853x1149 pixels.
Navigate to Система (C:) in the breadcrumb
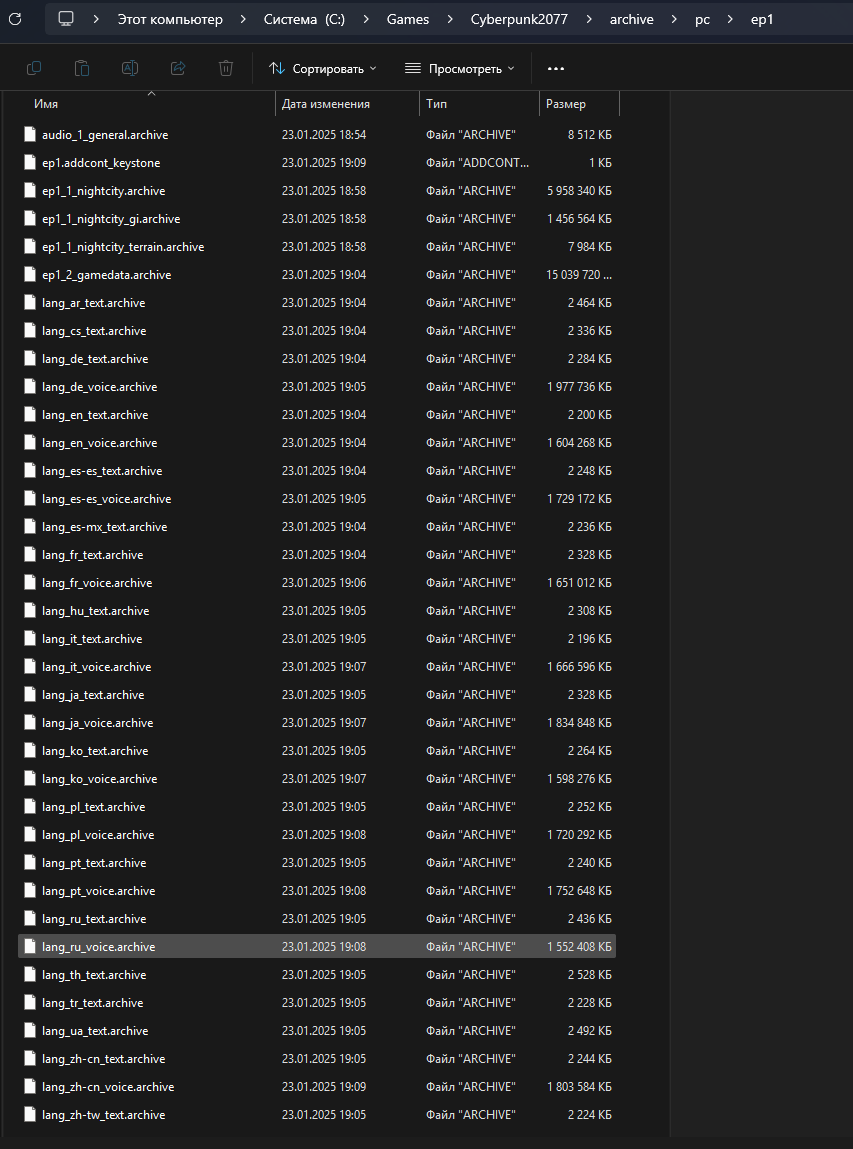click(x=304, y=20)
